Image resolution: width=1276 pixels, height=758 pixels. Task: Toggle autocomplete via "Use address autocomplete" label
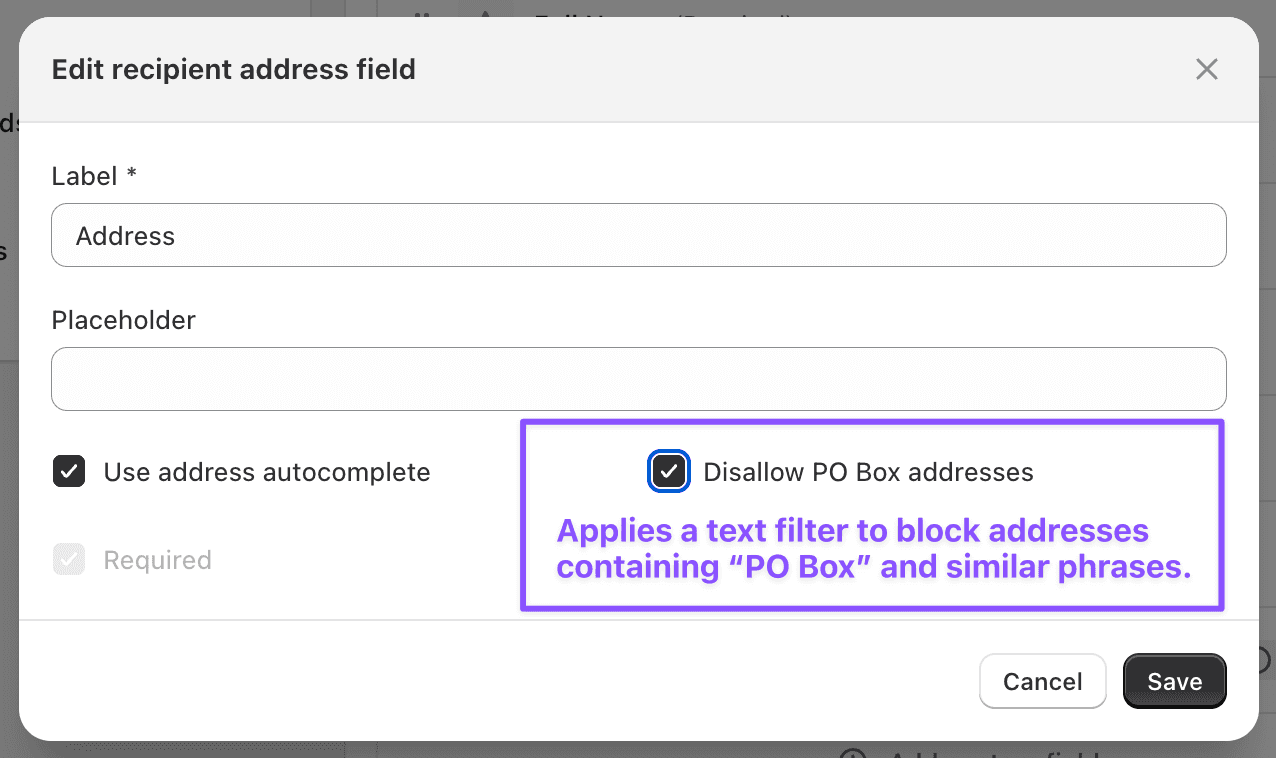[x=267, y=472]
